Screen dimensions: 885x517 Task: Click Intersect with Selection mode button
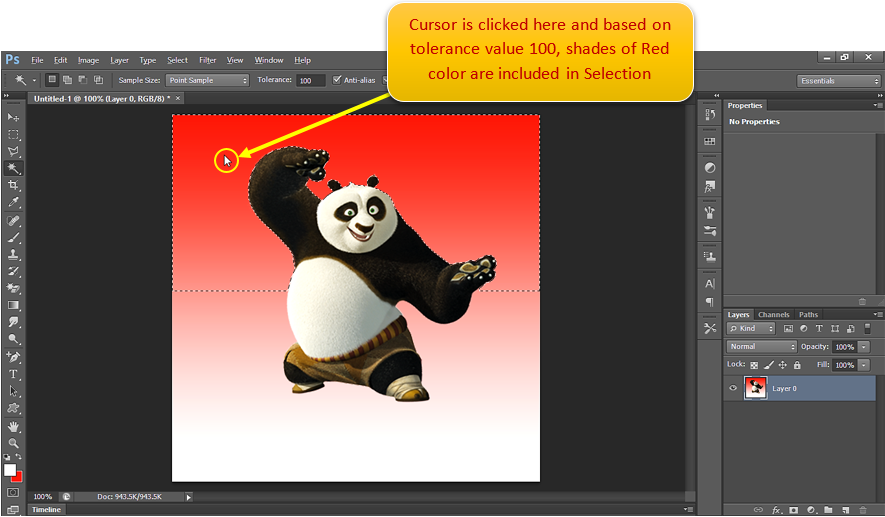(98, 80)
